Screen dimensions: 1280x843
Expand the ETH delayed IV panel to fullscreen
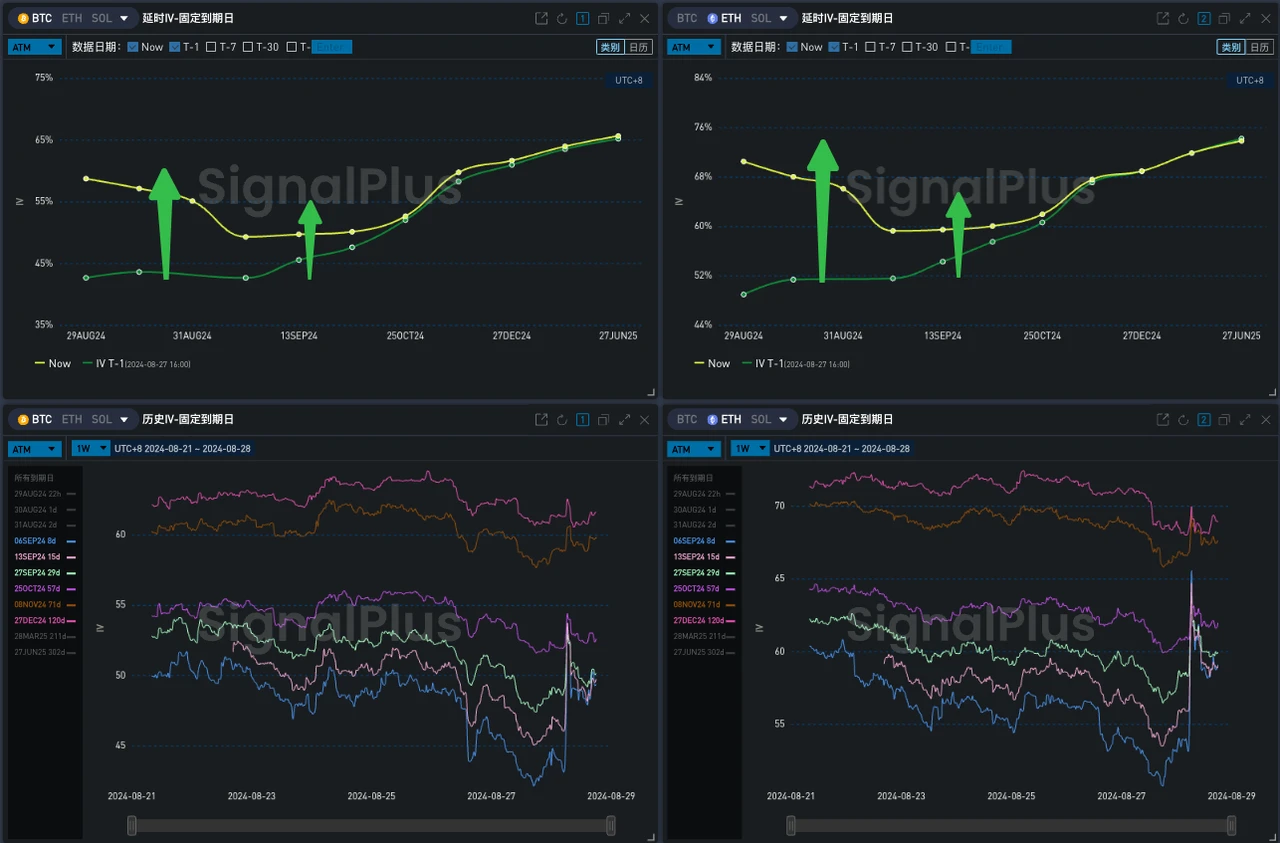pos(1245,18)
